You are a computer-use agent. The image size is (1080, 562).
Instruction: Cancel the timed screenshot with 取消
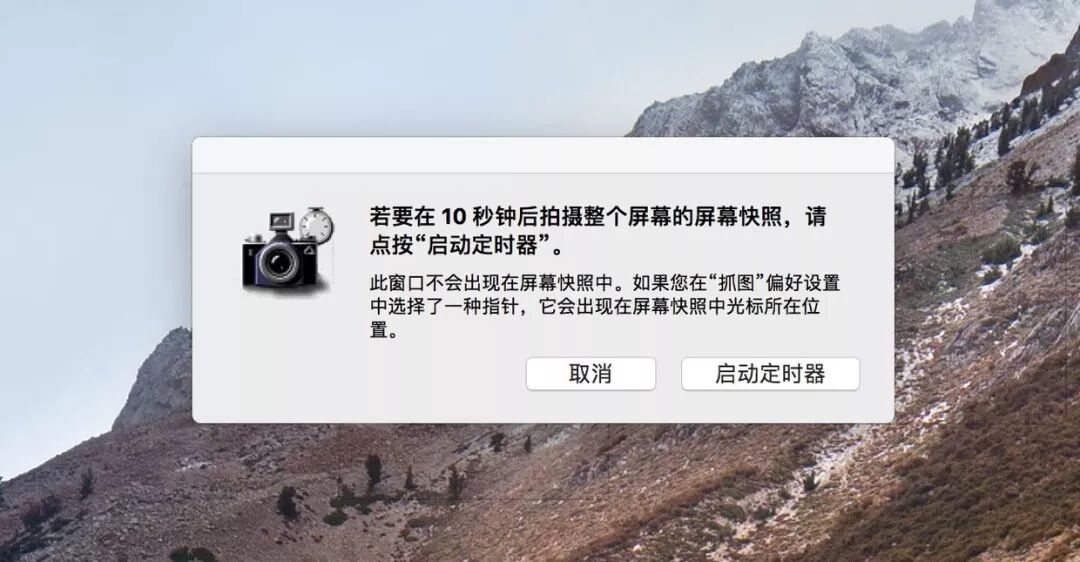[x=590, y=374]
